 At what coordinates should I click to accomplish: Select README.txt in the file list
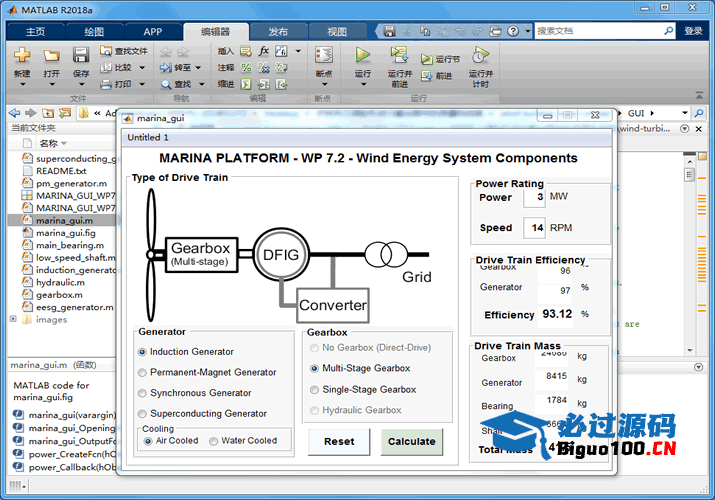61,171
